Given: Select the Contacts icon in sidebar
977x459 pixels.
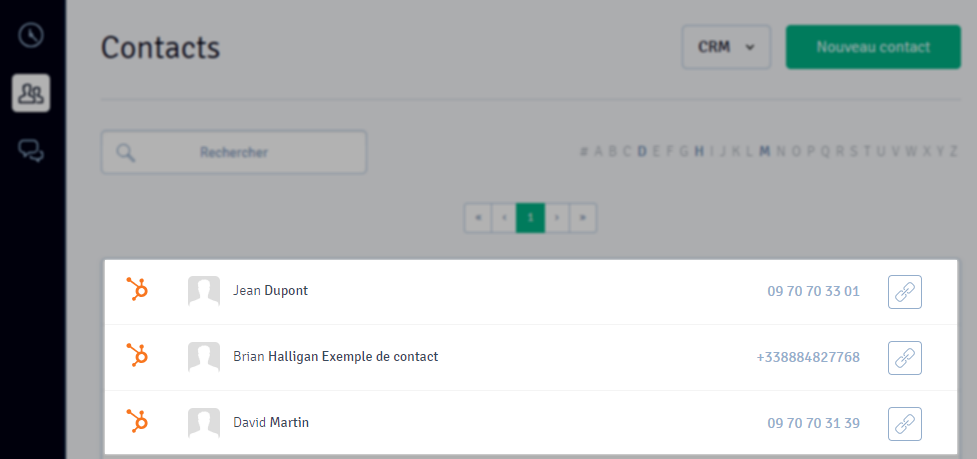Looking at the screenshot, I should tap(31, 93).
